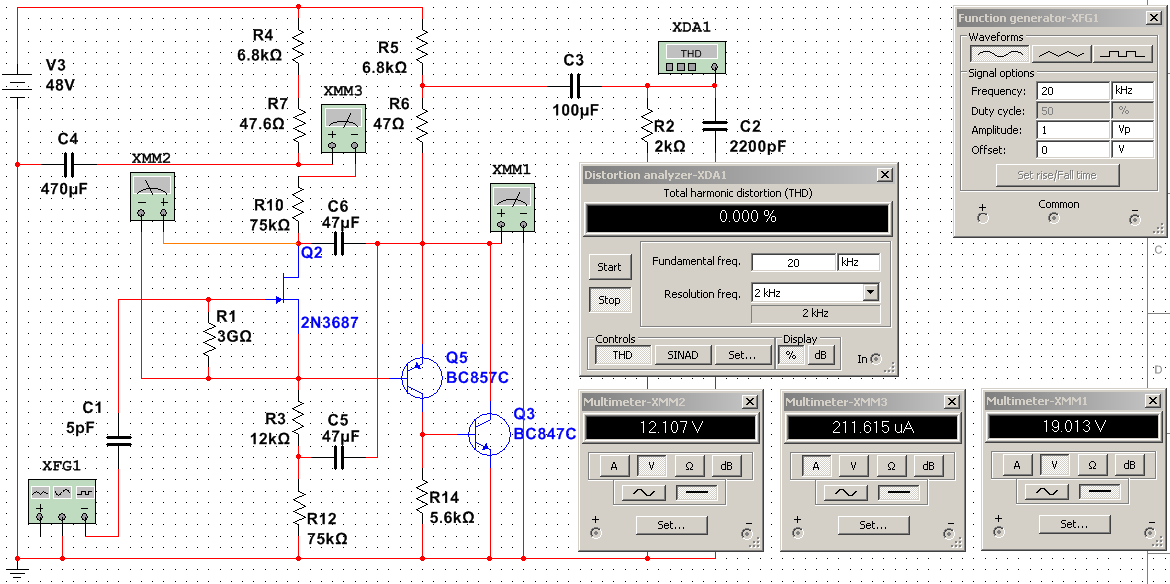
Task: Select the R1 3GΩ resistor symbol
Action: 208,339
